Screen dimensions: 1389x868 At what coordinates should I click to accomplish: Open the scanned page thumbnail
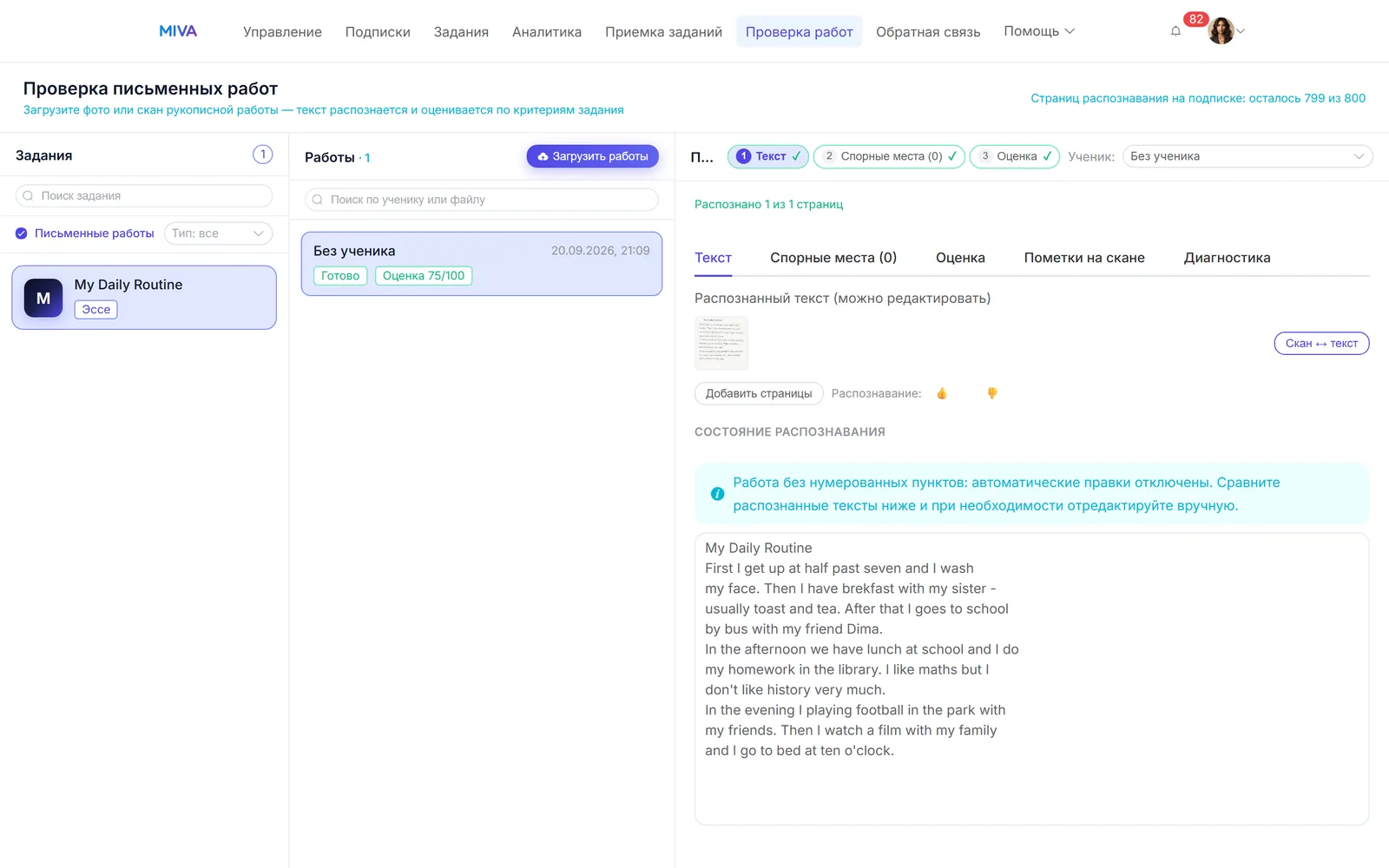click(x=721, y=343)
